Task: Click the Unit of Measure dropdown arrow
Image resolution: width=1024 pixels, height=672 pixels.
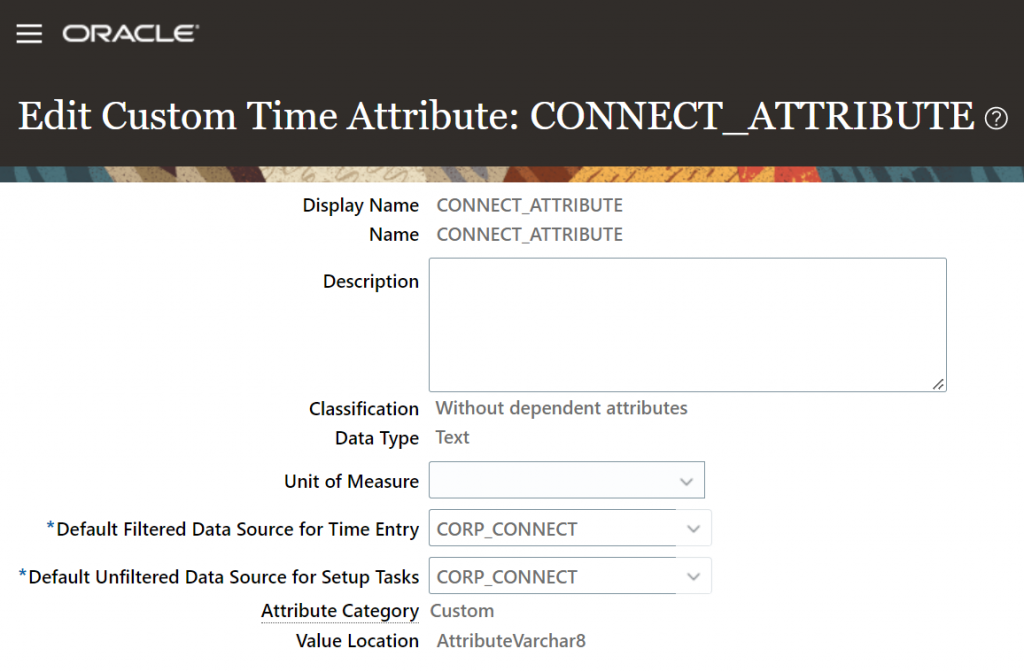Action: (688, 480)
